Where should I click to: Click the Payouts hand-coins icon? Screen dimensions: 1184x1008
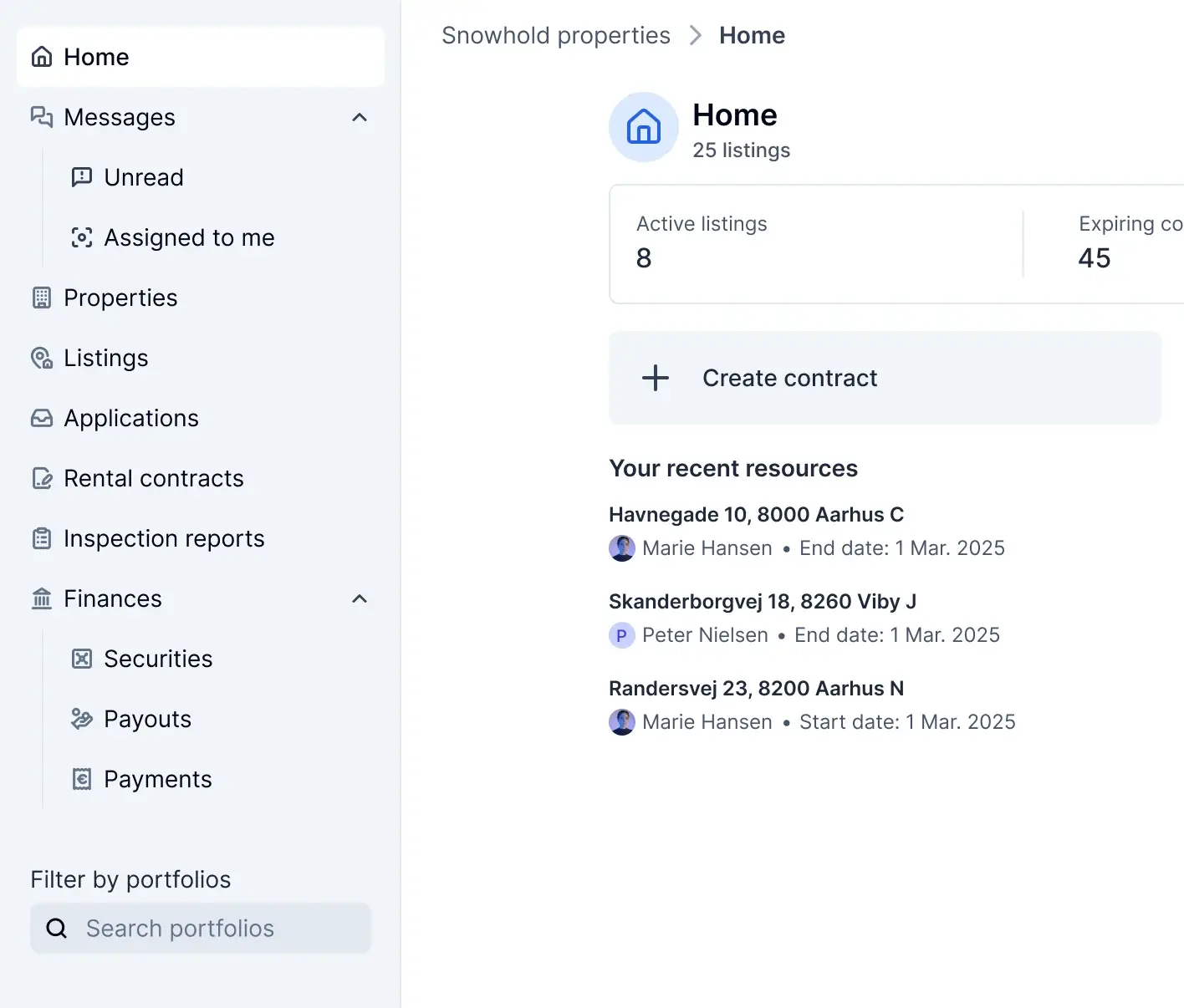[82, 719]
